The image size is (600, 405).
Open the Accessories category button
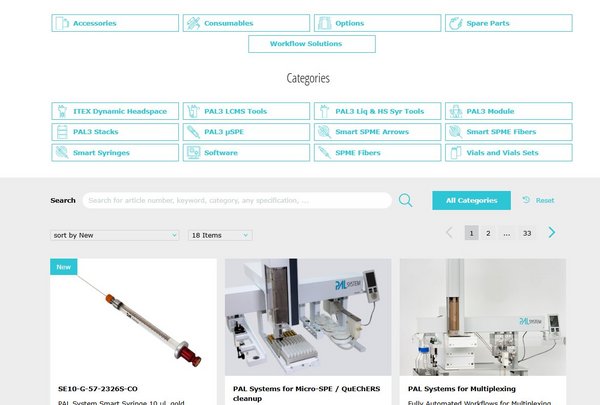click(115, 23)
